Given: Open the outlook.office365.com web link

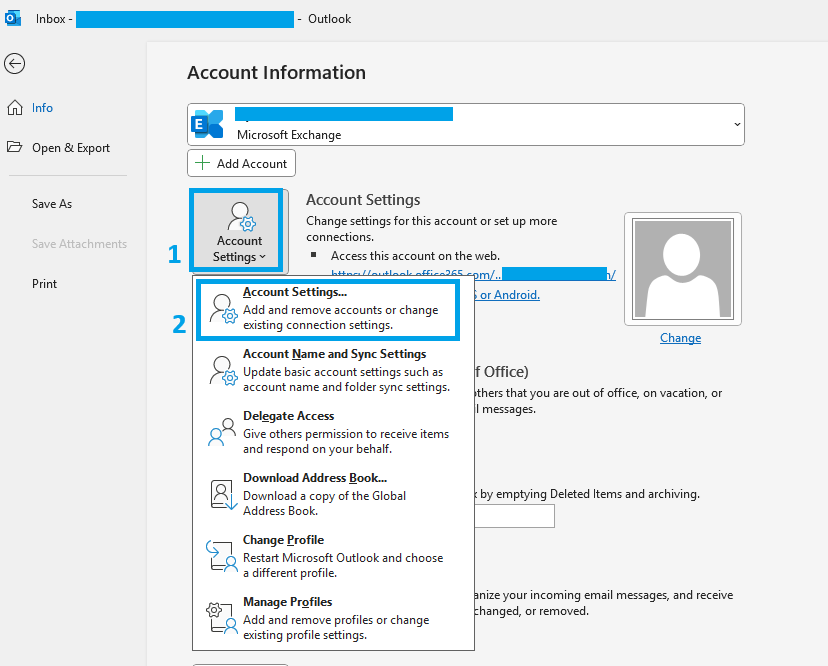Looking at the screenshot, I should point(473,274).
